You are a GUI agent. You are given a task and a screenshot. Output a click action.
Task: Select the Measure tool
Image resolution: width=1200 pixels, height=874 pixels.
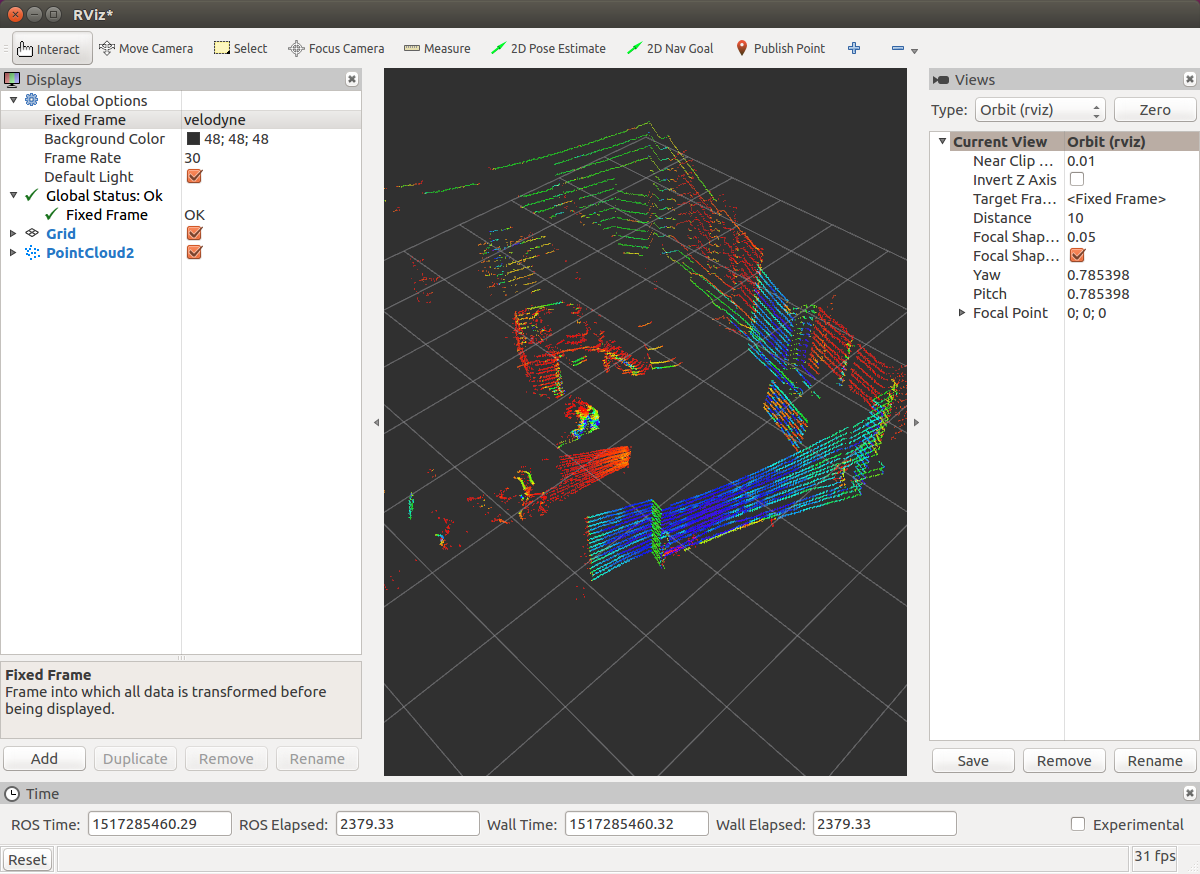click(437, 47)
